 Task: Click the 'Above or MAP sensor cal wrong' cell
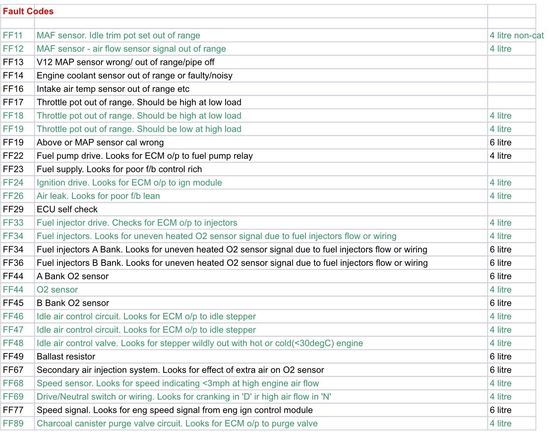(261, 143)
